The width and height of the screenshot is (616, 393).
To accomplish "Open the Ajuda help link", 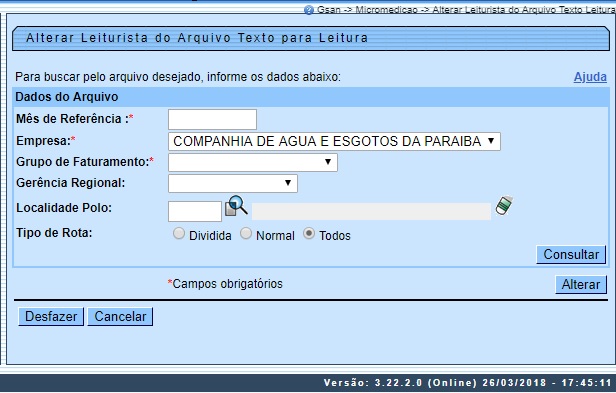I will [x=590, y=77].
